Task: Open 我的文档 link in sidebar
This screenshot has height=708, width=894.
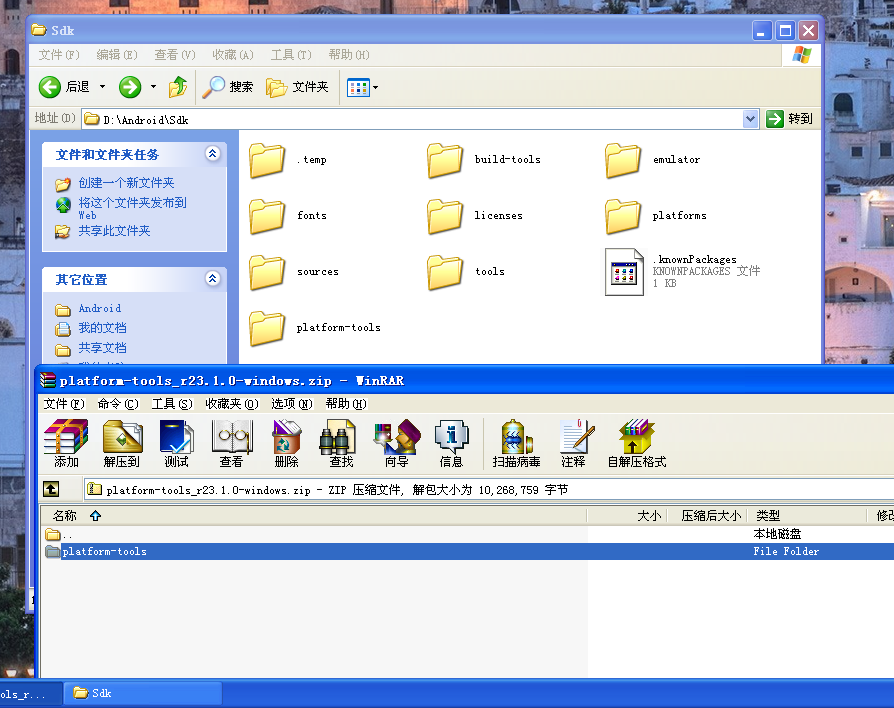Action: point(102,328)
